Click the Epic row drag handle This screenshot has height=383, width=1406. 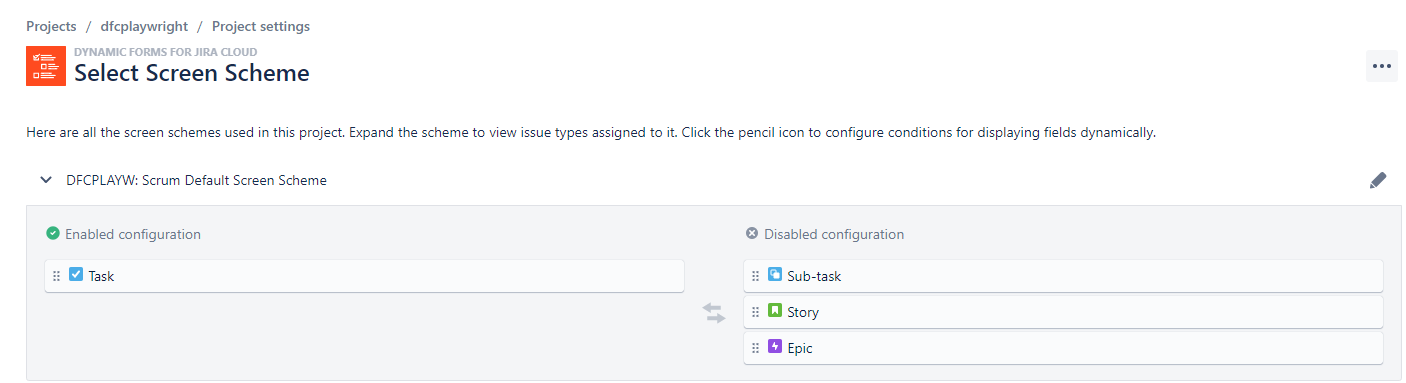click(x=756, y=348)
